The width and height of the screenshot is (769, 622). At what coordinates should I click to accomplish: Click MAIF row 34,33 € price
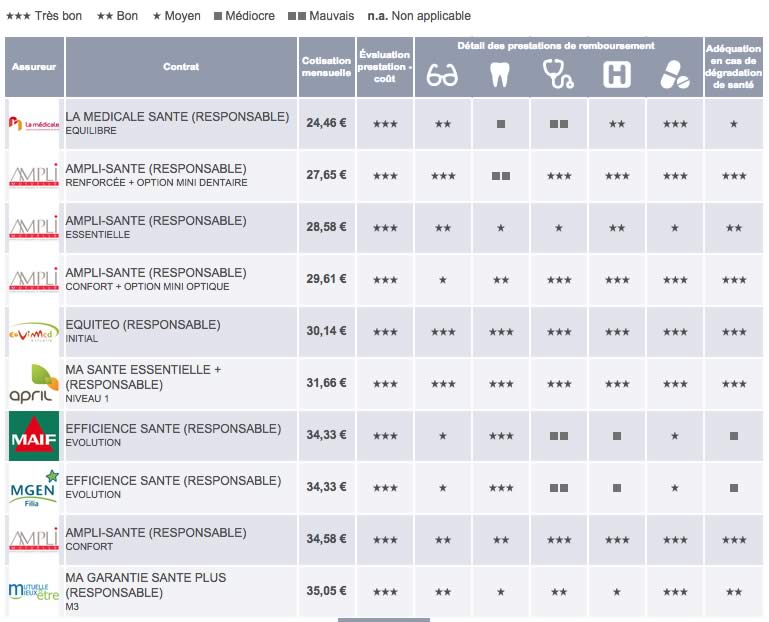(x=326, y=435)
